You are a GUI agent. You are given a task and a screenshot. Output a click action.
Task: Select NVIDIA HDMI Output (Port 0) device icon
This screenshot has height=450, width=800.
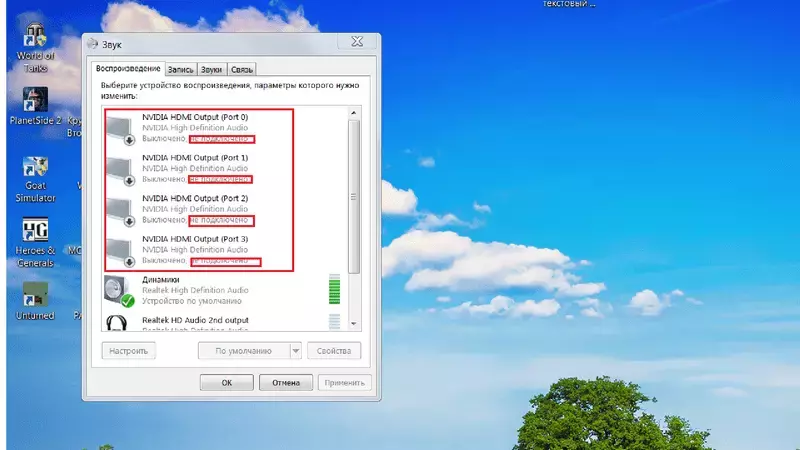(x=120, y=130)
